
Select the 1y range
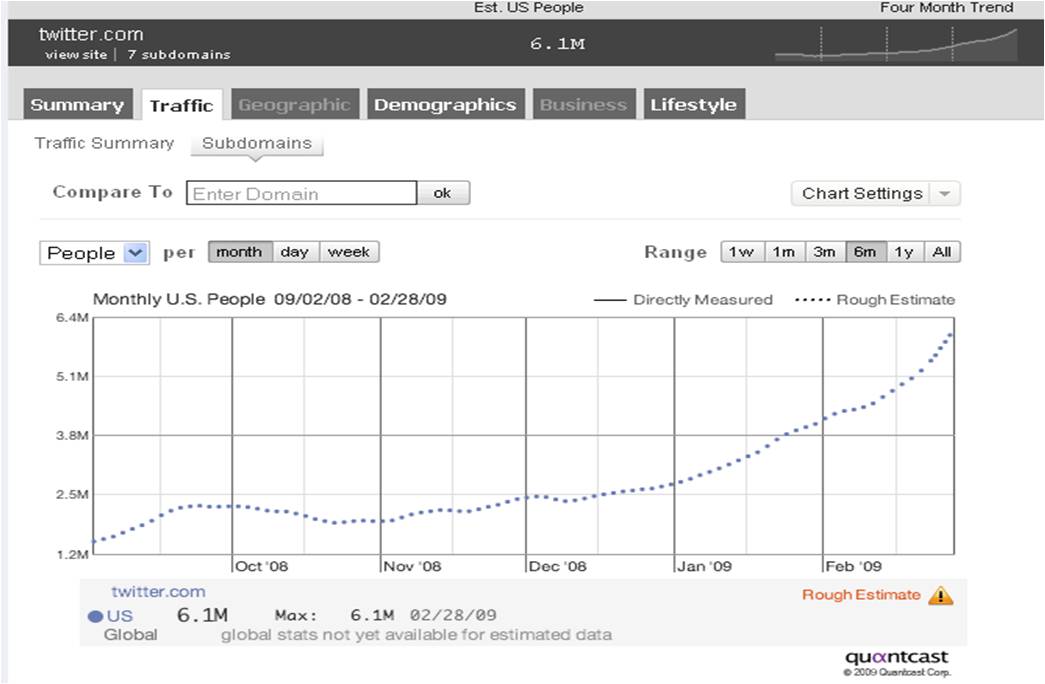[x=904, y=252]
